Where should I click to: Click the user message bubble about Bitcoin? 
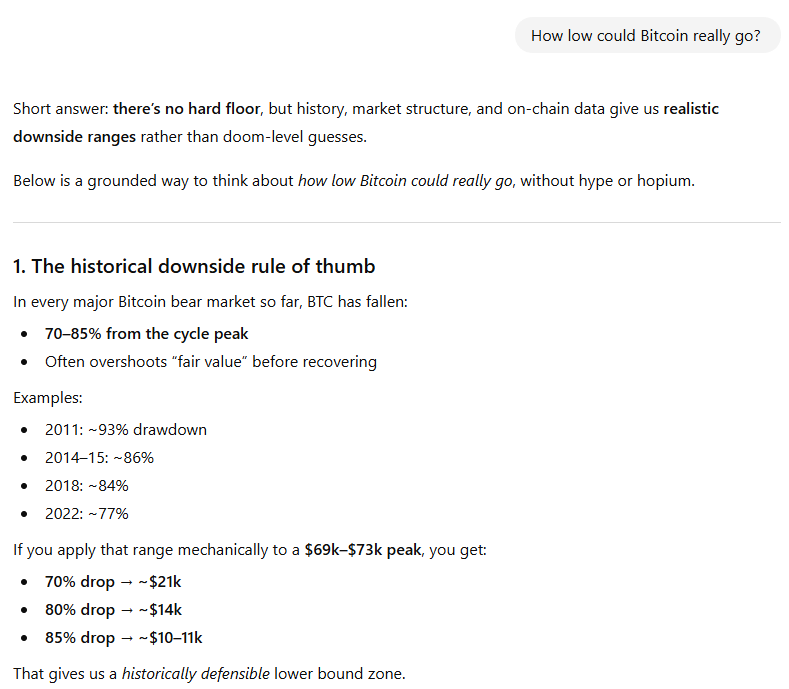647,36
